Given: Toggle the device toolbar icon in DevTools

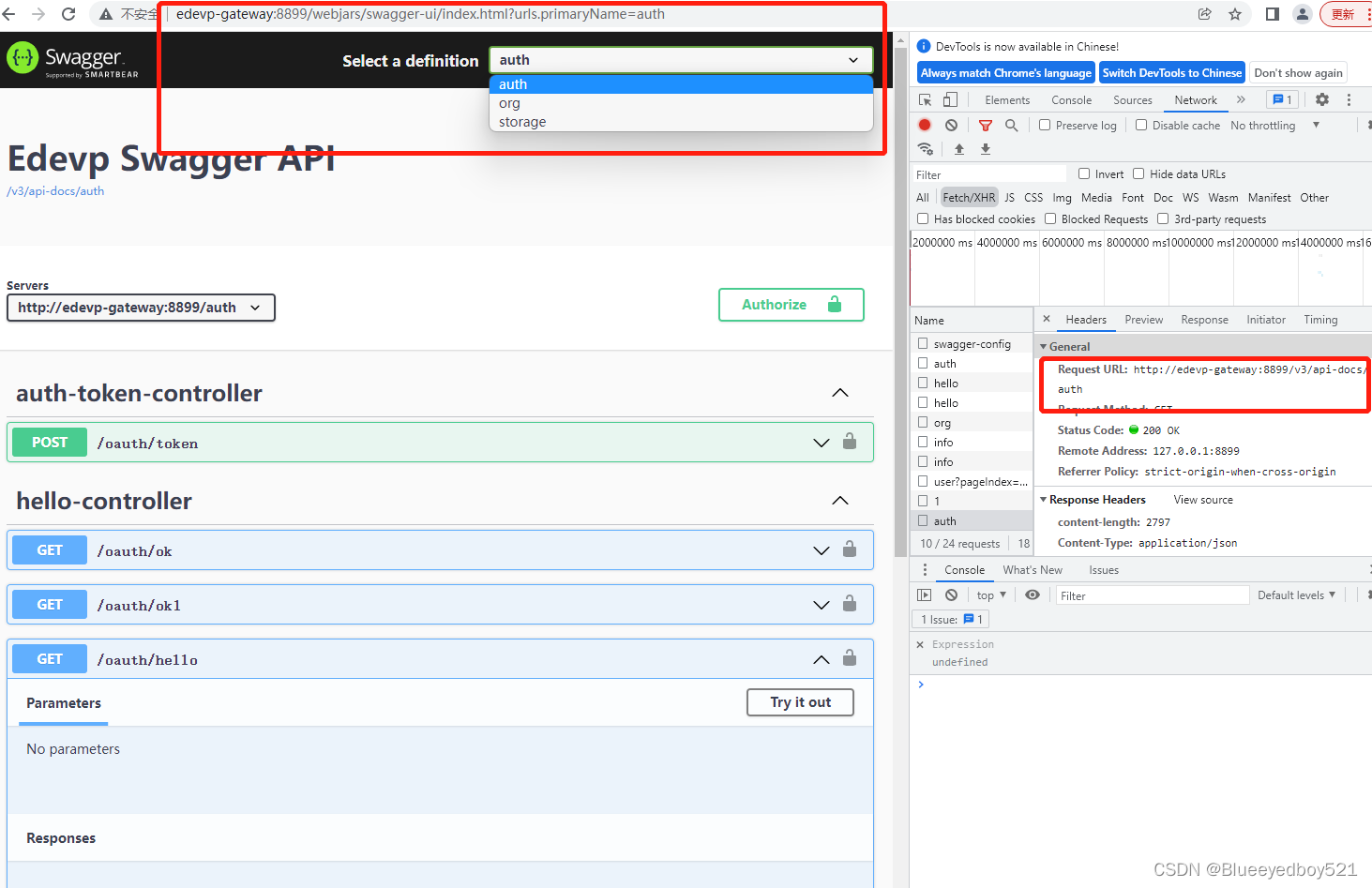Looking at the screenshot, I should [950, 99].
